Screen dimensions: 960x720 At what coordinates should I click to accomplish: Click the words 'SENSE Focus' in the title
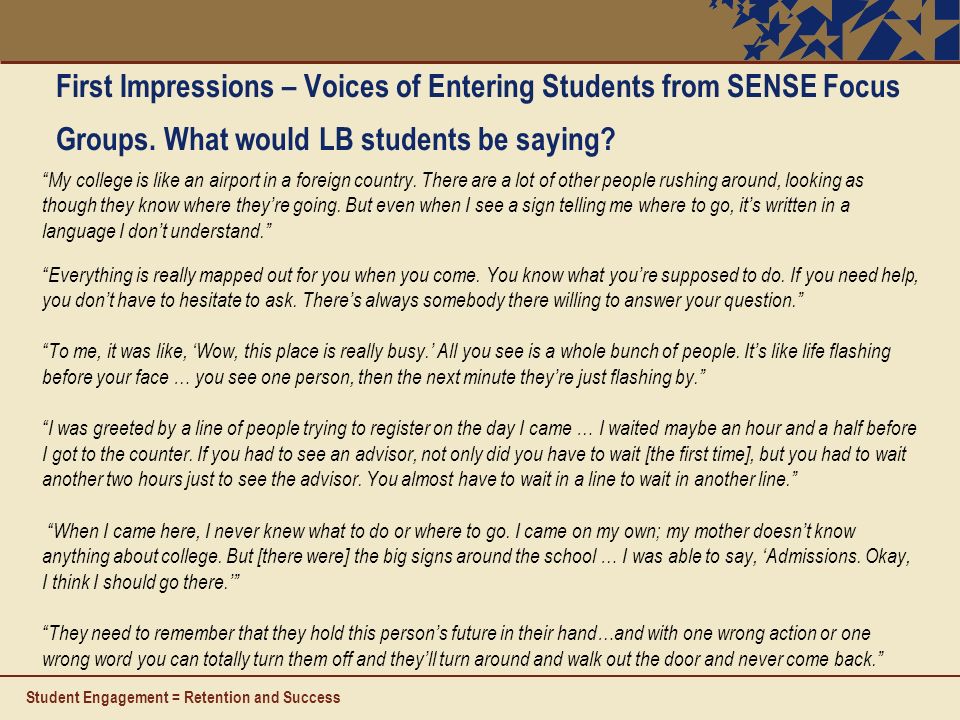click(813, 86)
